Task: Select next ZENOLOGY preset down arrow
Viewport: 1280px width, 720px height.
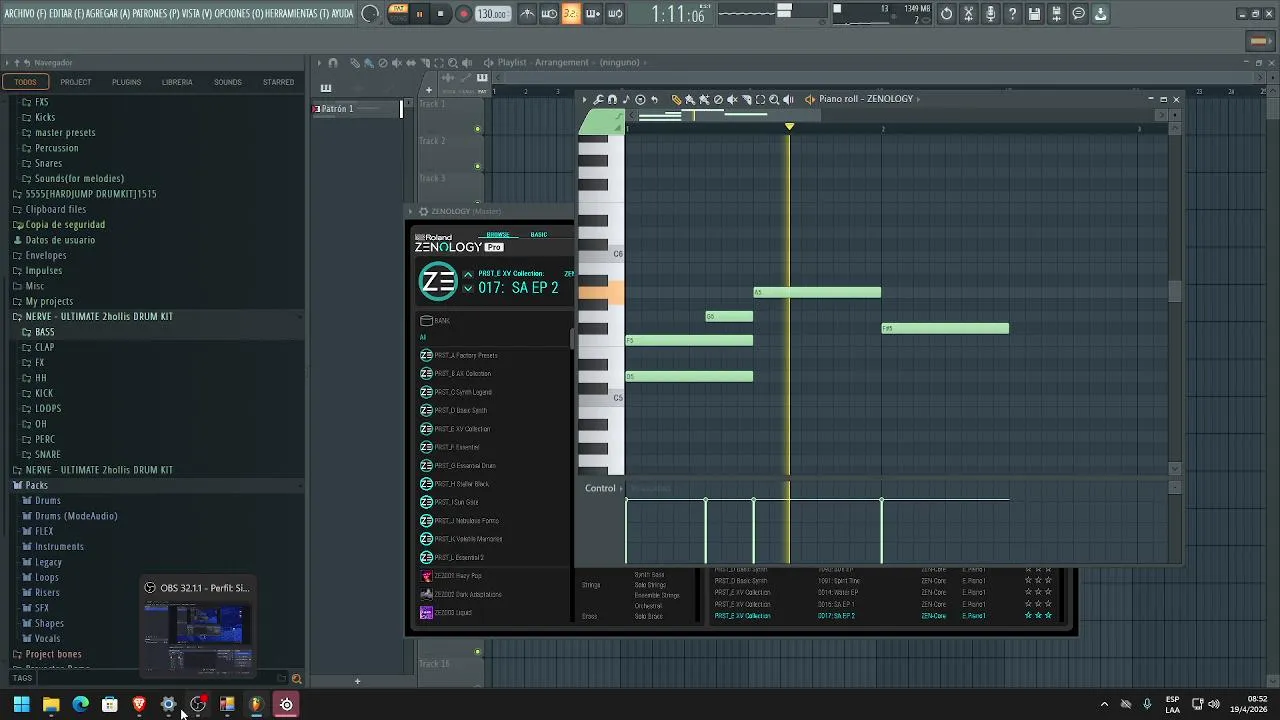Action: click(x=468, y=289)
